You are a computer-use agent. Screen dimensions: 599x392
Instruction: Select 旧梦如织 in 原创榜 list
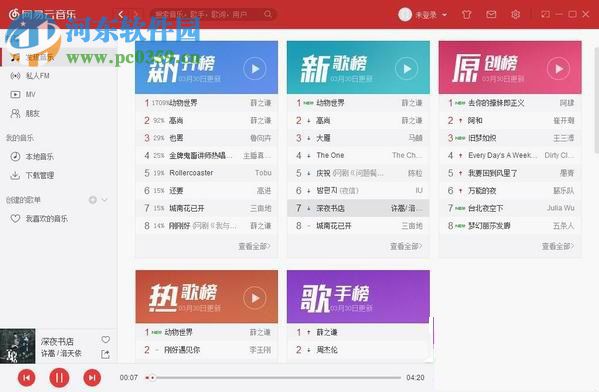pyautogui.click(x=510, y=138)
